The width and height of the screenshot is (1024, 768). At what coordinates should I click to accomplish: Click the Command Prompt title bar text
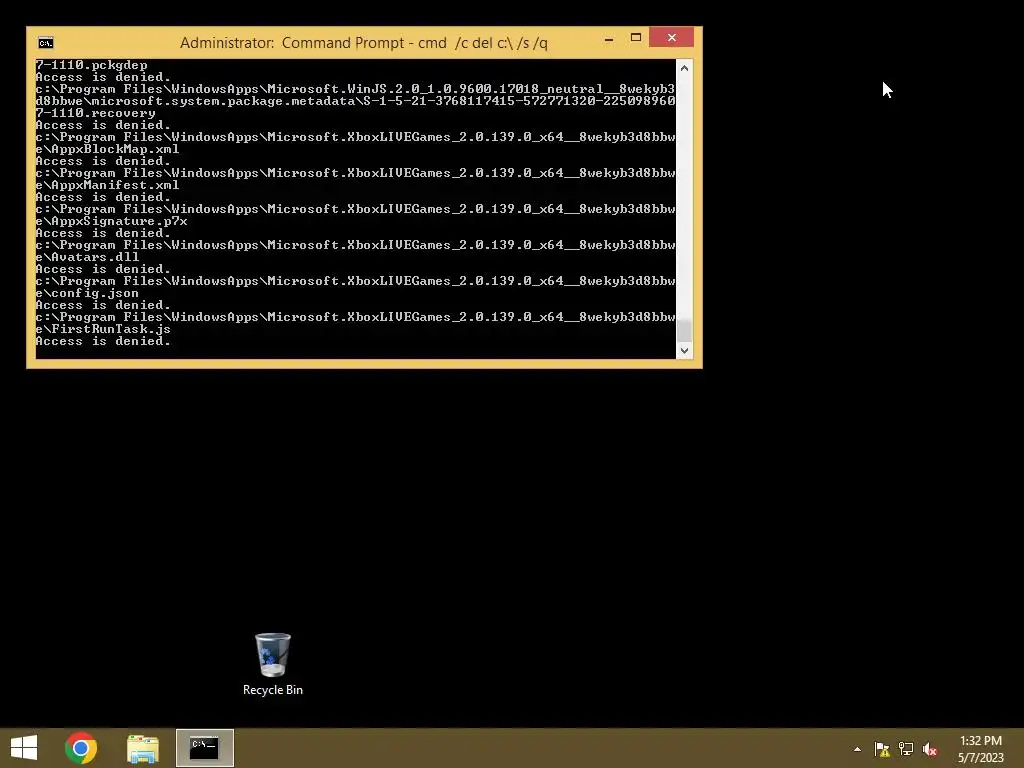pos(364,43)
